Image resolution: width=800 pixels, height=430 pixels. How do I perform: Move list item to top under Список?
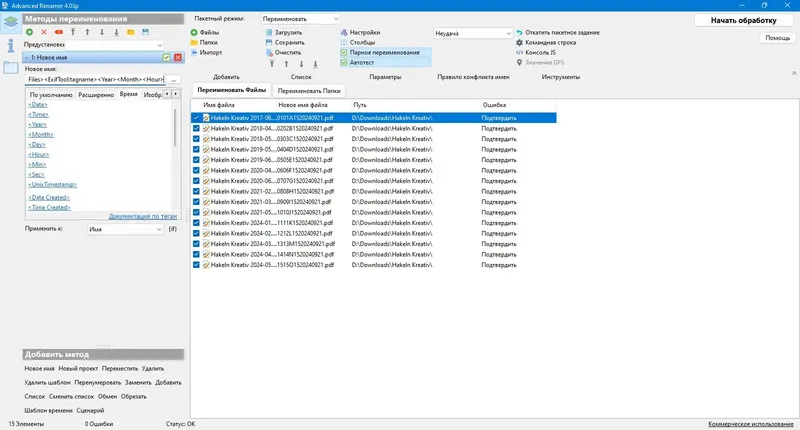(272, 64)
